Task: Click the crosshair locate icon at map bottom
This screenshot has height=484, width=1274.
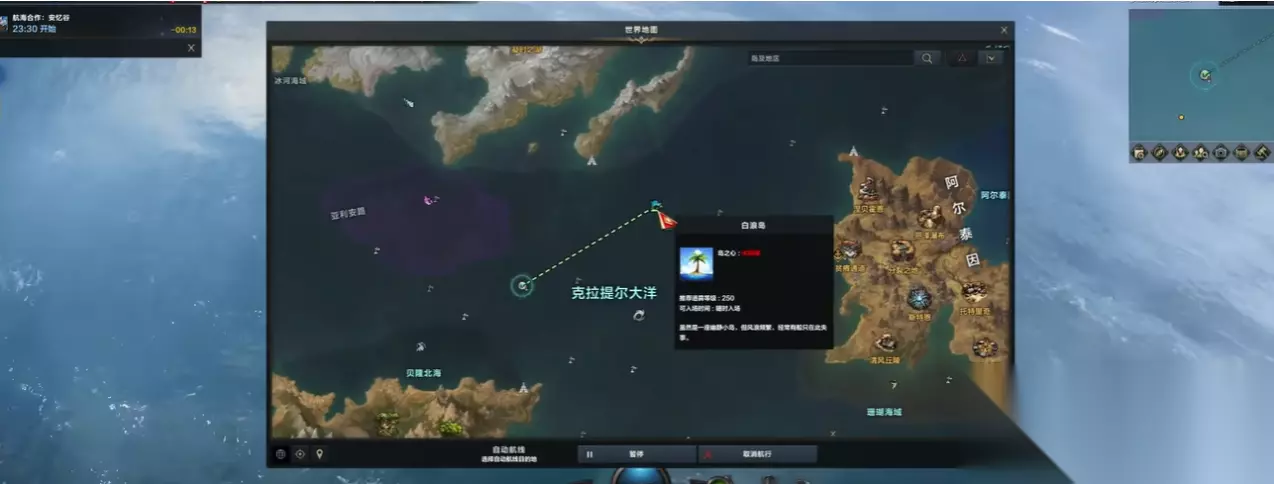Action: click(300, 454)
